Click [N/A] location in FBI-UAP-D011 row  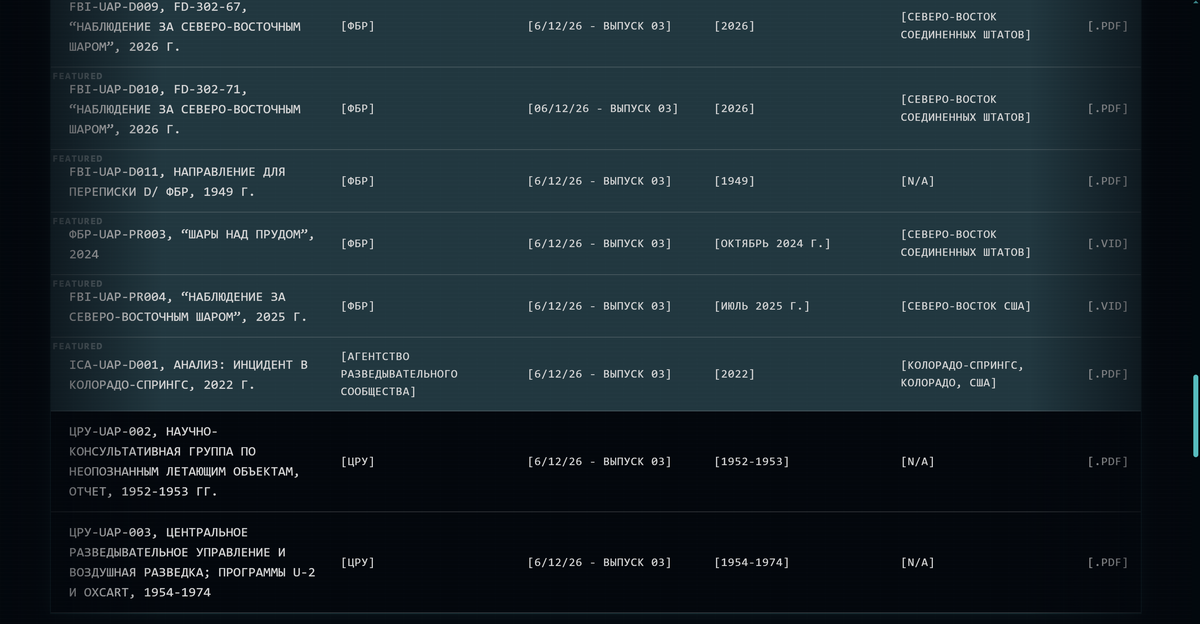918,181
